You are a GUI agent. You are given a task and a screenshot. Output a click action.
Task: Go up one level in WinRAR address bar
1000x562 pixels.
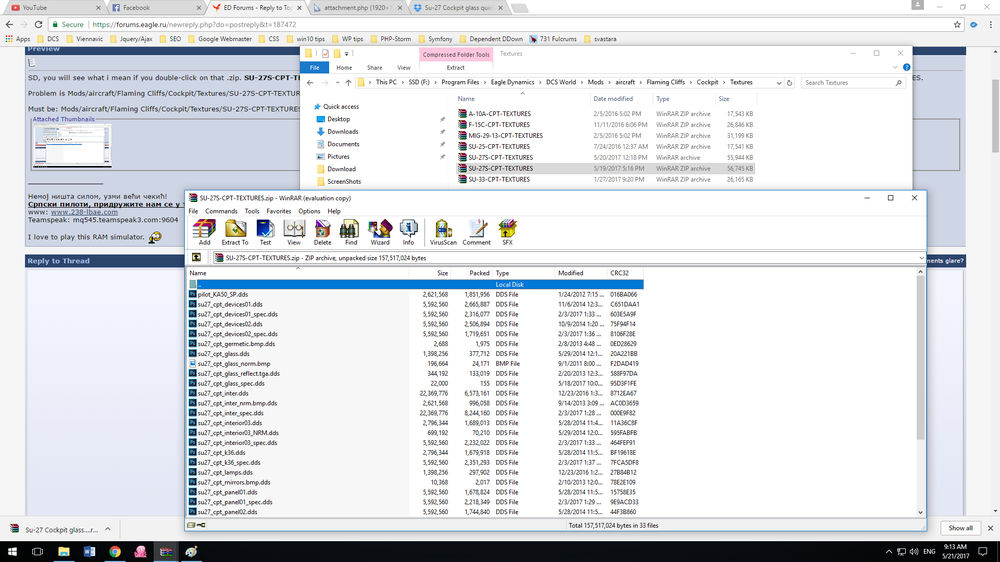(196, 258)
